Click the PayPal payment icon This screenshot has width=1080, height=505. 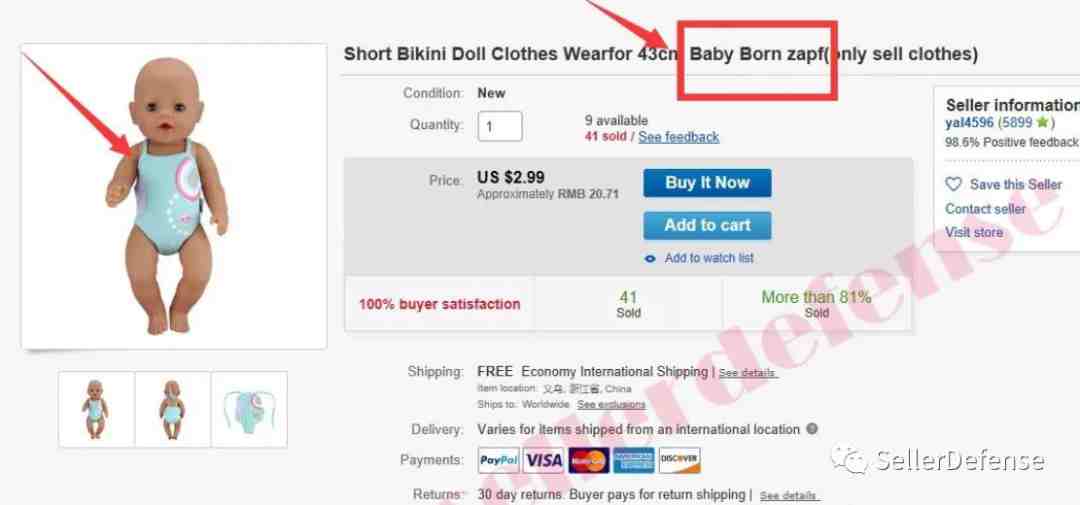[x=498, y=460]
